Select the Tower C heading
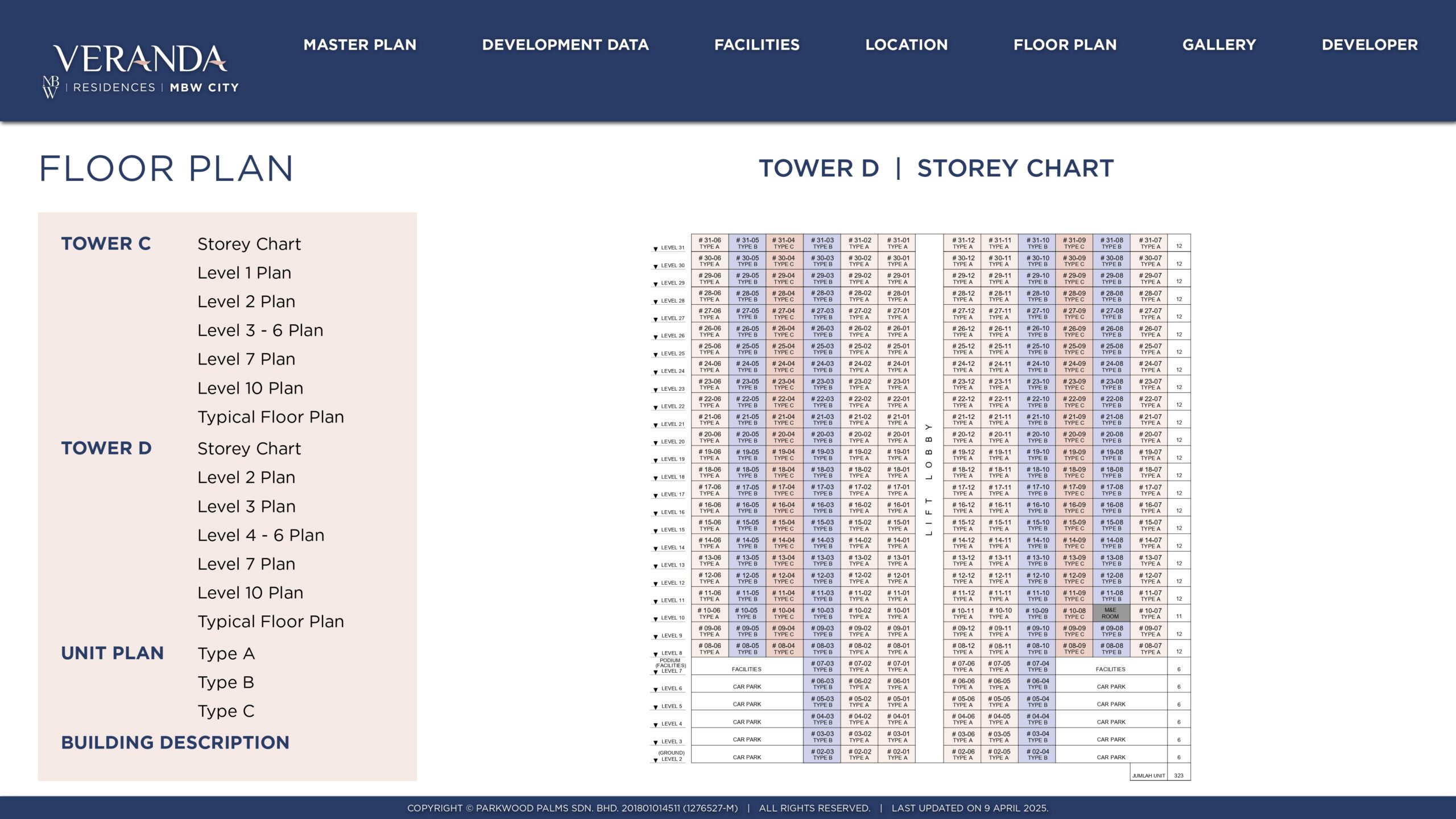 (106, 243)
